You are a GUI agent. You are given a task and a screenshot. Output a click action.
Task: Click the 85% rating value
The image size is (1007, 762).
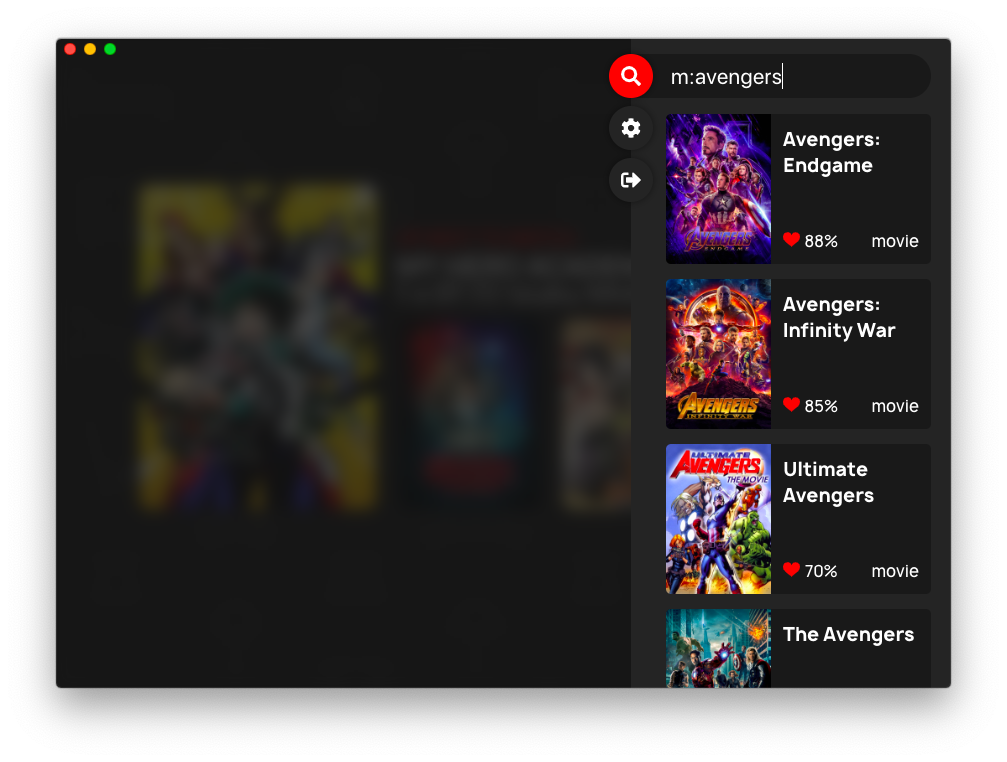coord(821,406)
